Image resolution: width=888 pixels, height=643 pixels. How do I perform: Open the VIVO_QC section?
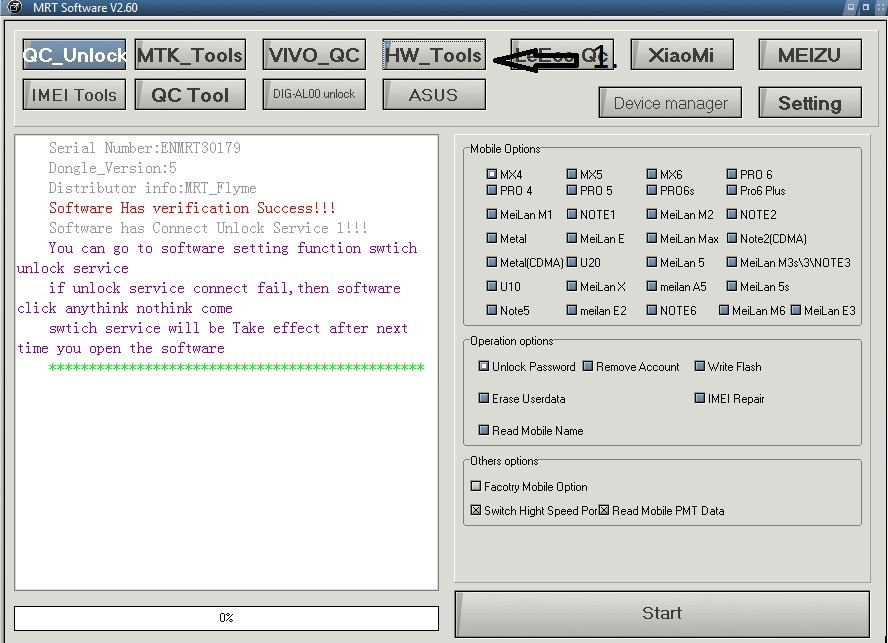click(x=314, y=55)
